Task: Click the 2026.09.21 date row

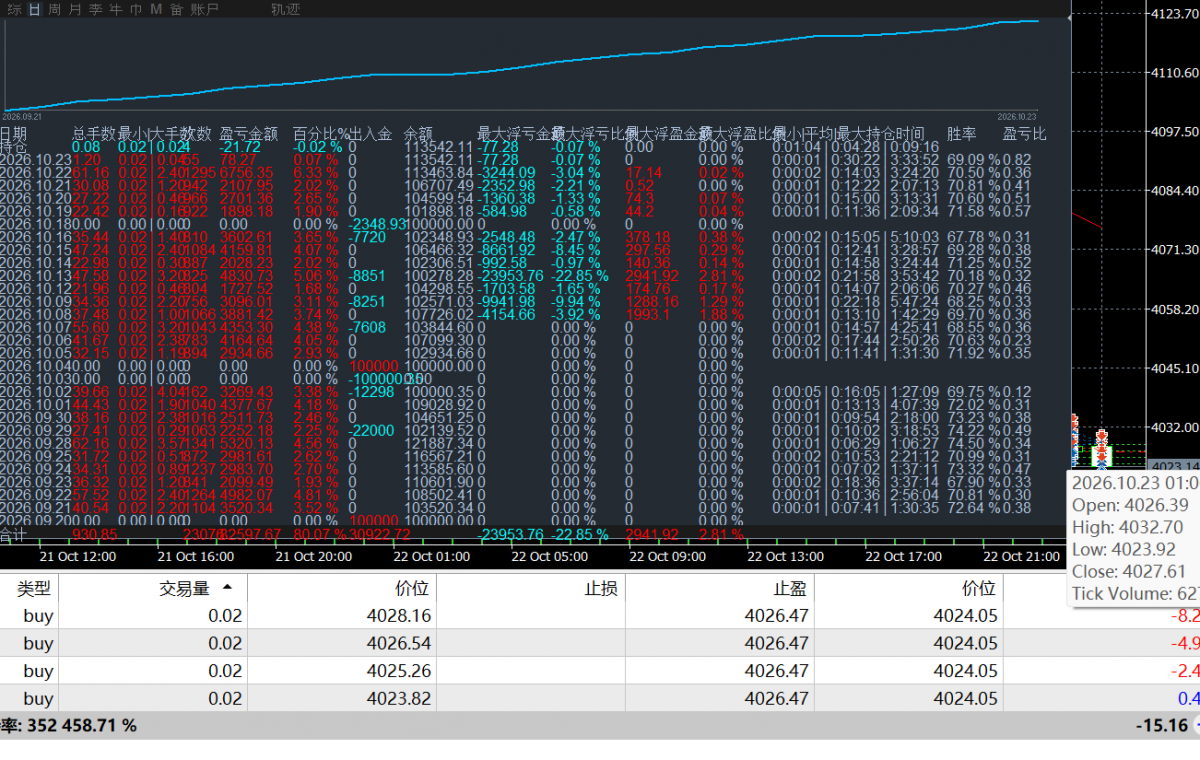Action: 34,507
